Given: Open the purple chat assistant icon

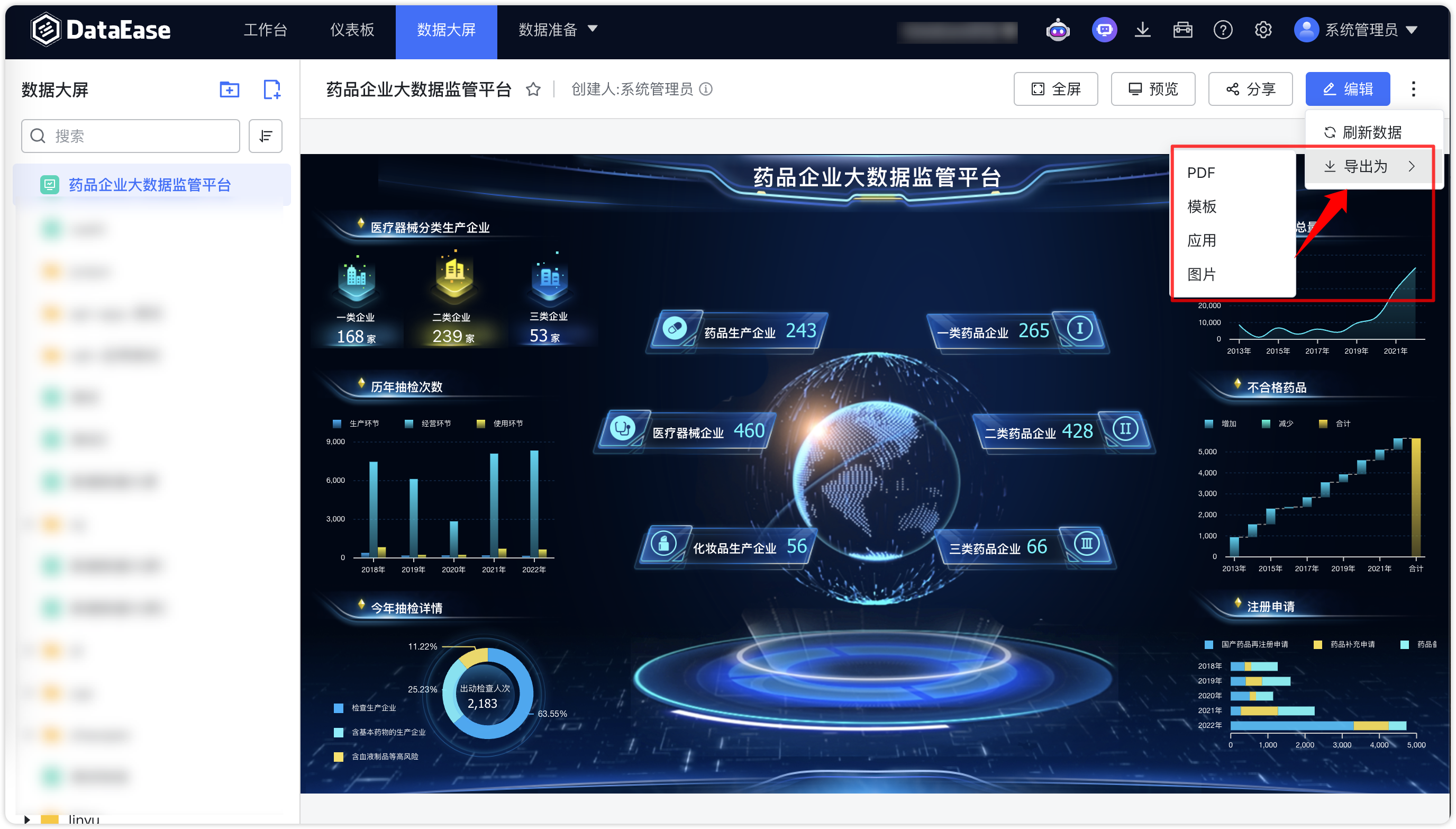Looking at the screenshot, I should pyautogui.click(x=1104, y=30).
